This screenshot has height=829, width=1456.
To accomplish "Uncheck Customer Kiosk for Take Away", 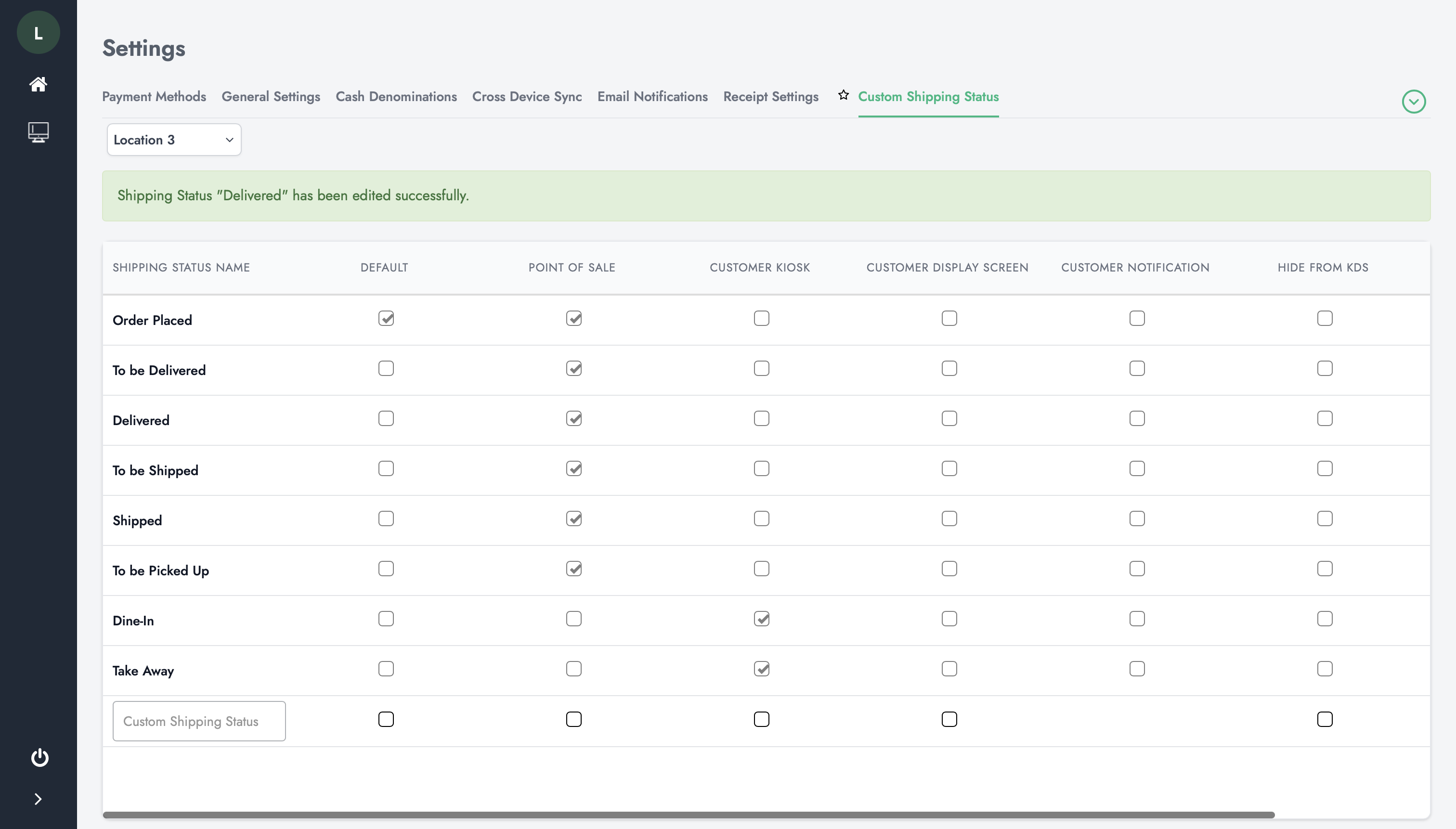I will (761, 669).
